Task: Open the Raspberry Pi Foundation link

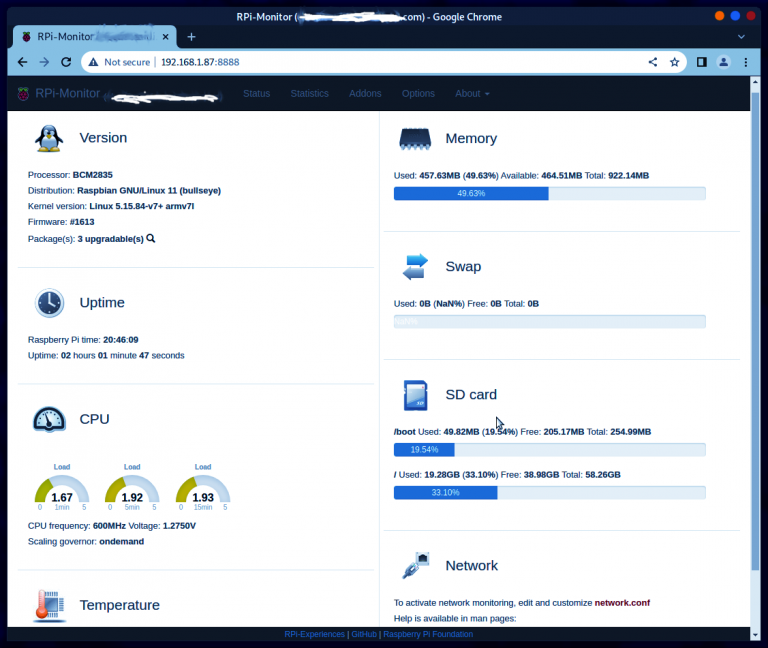Action: tap(428, 634)
